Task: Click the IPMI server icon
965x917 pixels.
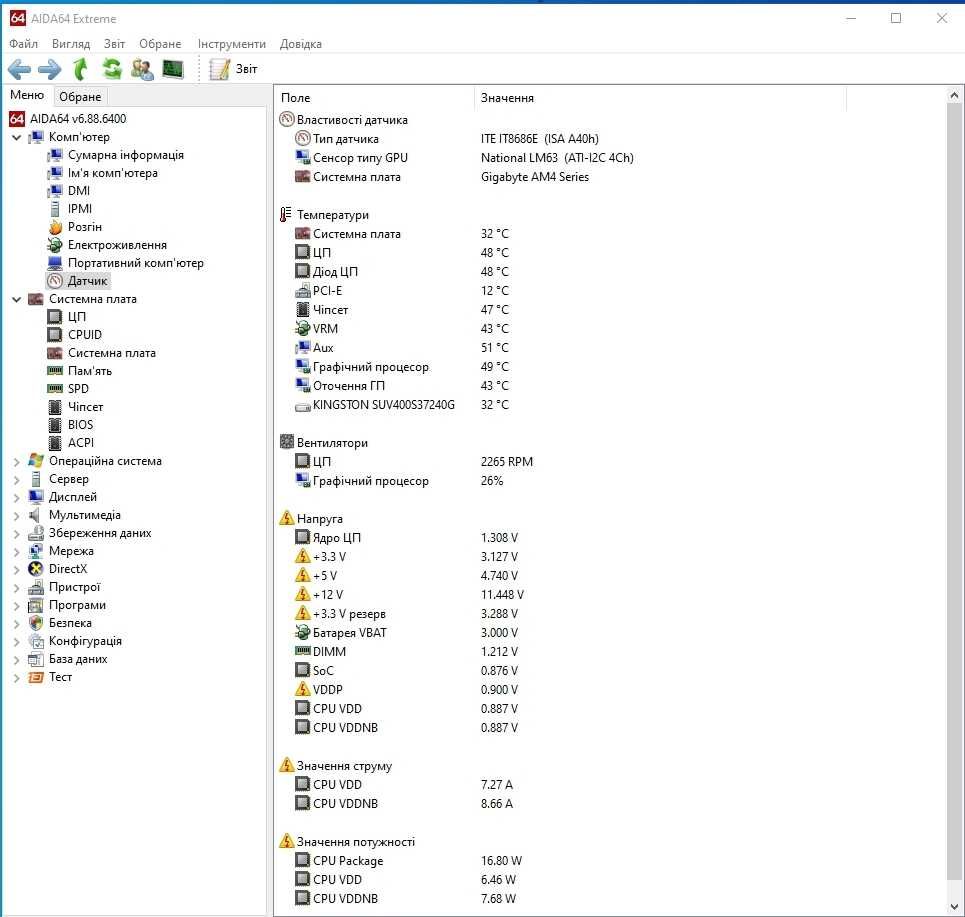Action: (x=55, y=209)
